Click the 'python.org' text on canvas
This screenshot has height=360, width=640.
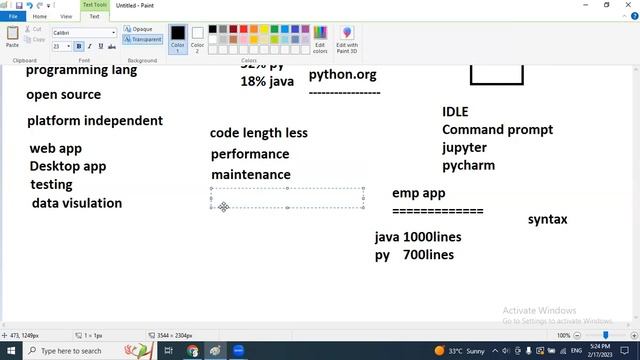[342, 75]
